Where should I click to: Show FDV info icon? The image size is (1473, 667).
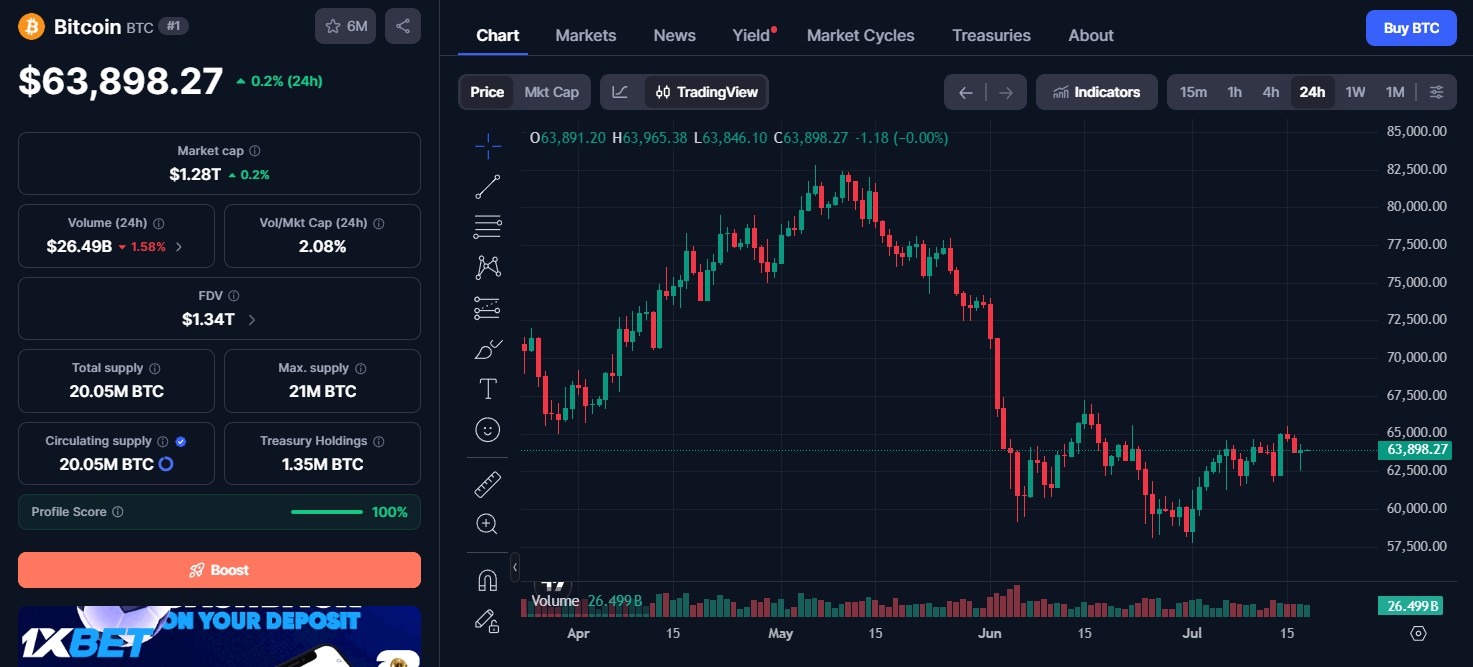[234, 296]
